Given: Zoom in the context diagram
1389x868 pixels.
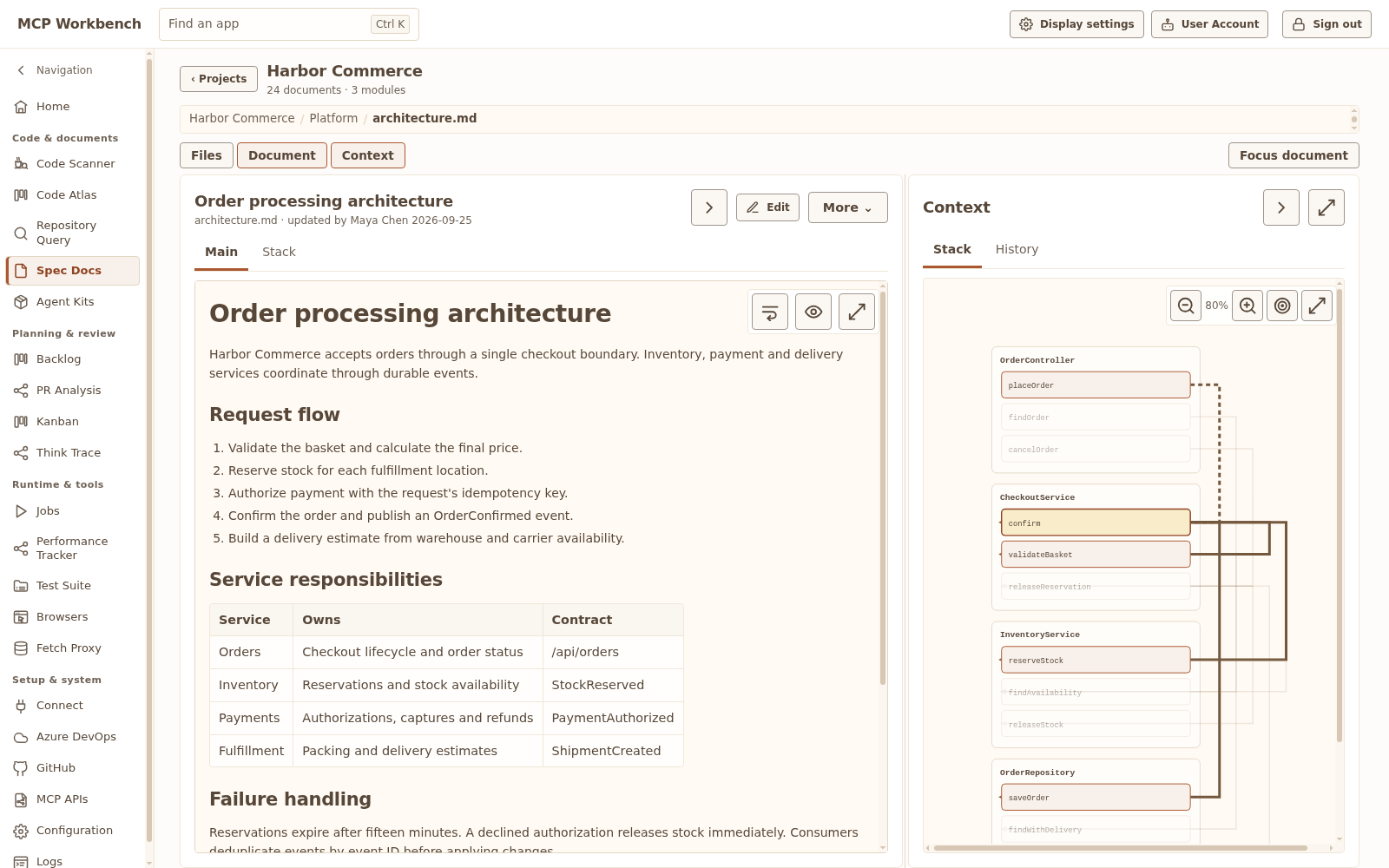Looking at the screenshot, I should (1247, 306).
